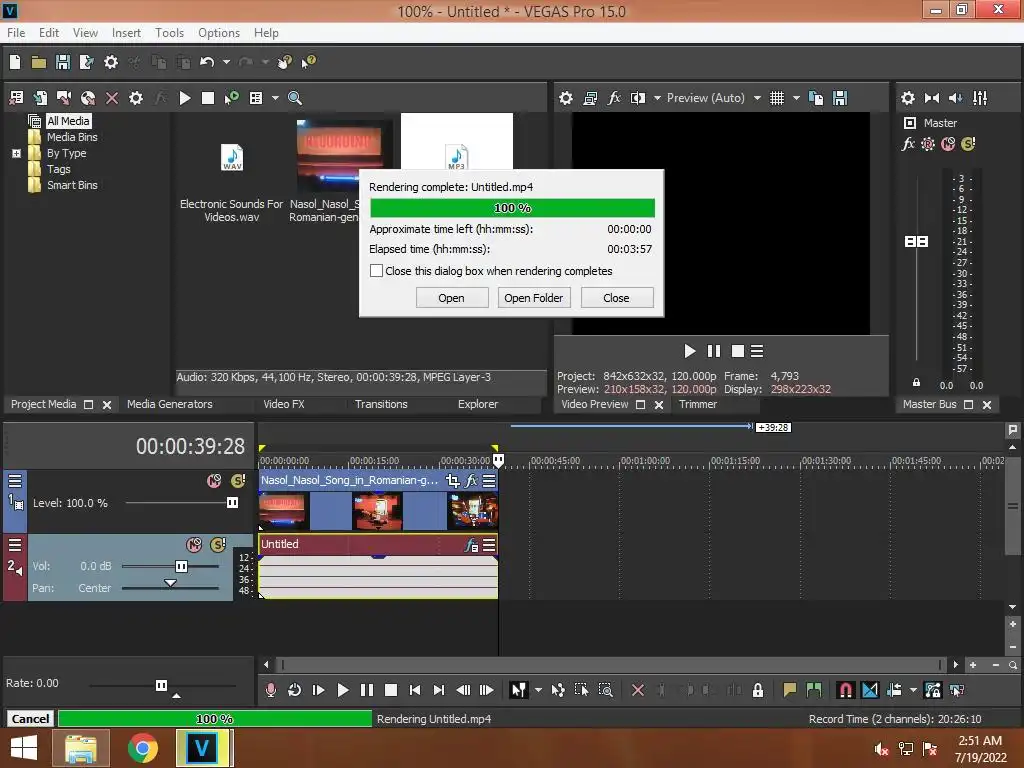Click the Video Output FX icon in preview

pyautogui.click(x=614, y=98)
